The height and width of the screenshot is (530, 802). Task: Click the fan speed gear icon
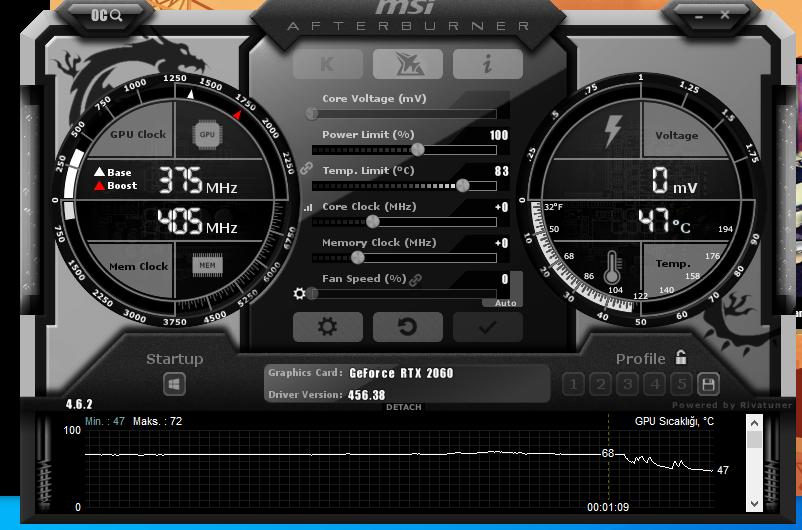point(299,294)
